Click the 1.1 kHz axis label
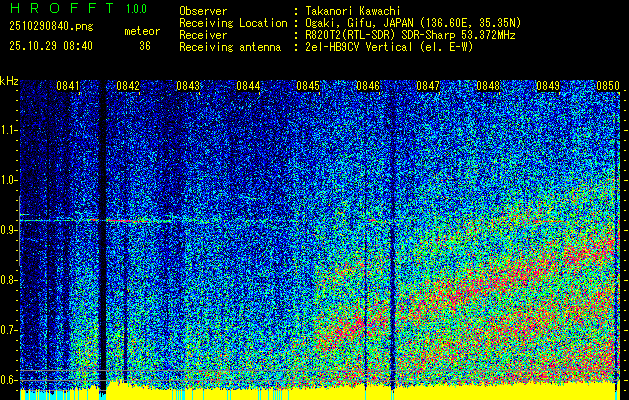This screenshot has height=400, width=629. pos(7,130)
